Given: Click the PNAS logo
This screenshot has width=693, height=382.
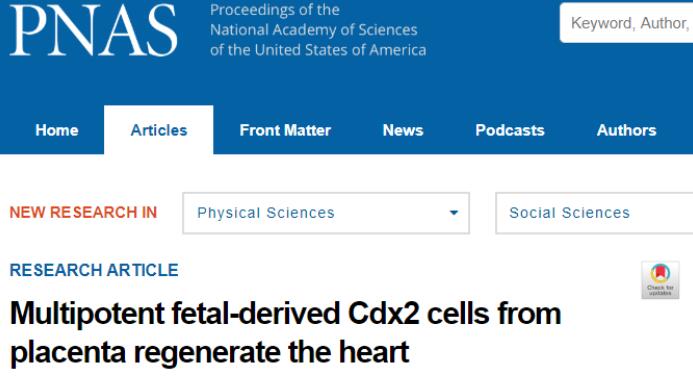Looking at the screenshot, I should click(93, 31).
